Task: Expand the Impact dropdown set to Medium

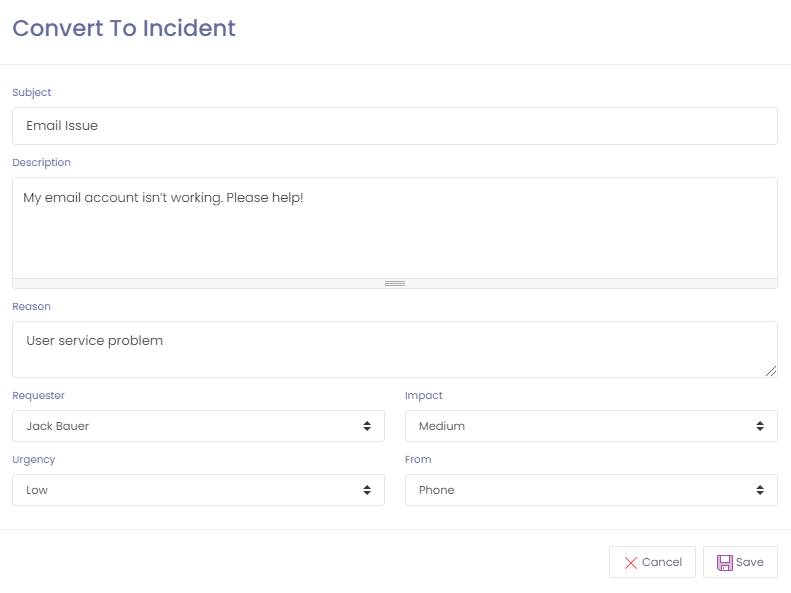Action: pos(590,426)
